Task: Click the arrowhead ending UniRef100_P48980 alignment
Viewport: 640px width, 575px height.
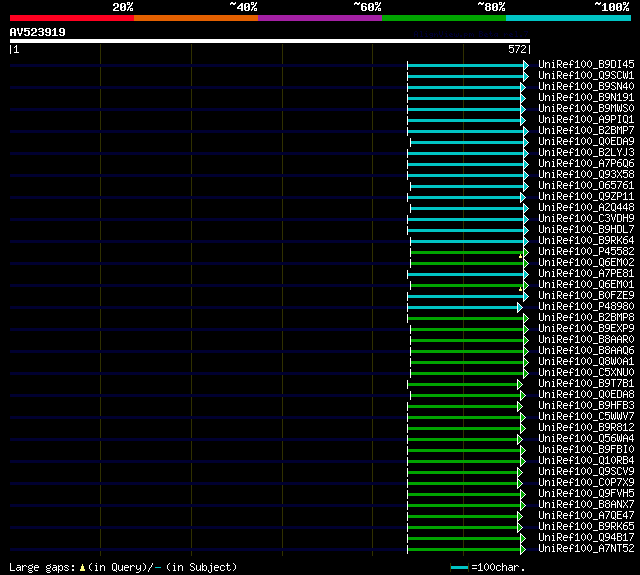Action: [520, 307]
